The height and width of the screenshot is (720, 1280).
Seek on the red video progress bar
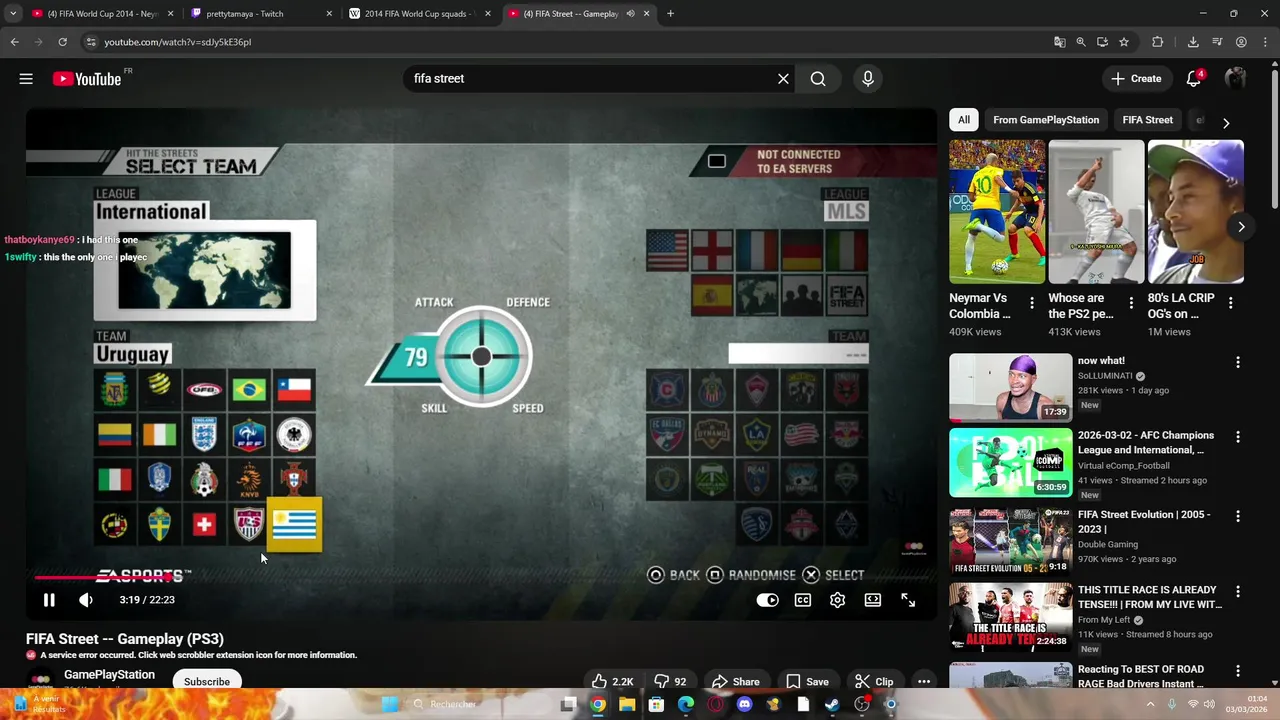click(x=482, y=578)
